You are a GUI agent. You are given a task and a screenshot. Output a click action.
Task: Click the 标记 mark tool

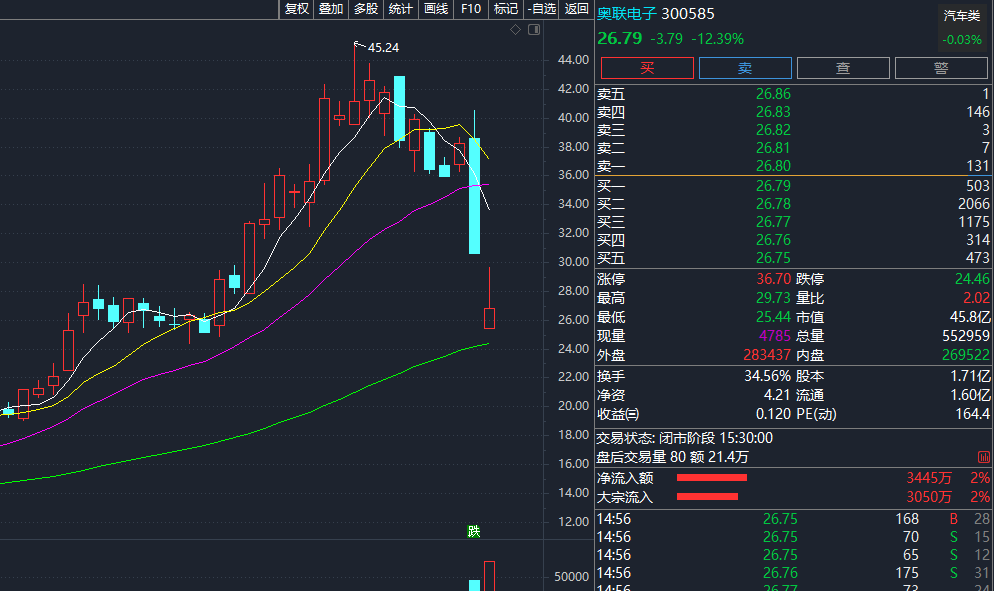[x=505, y=9]
